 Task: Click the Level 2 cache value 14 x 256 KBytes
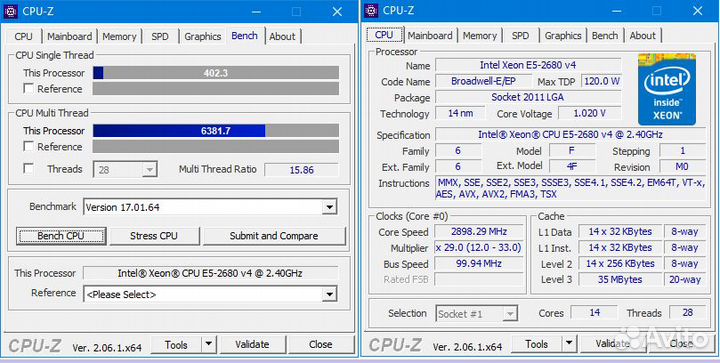pyautogui.click(x=619, y=263)
